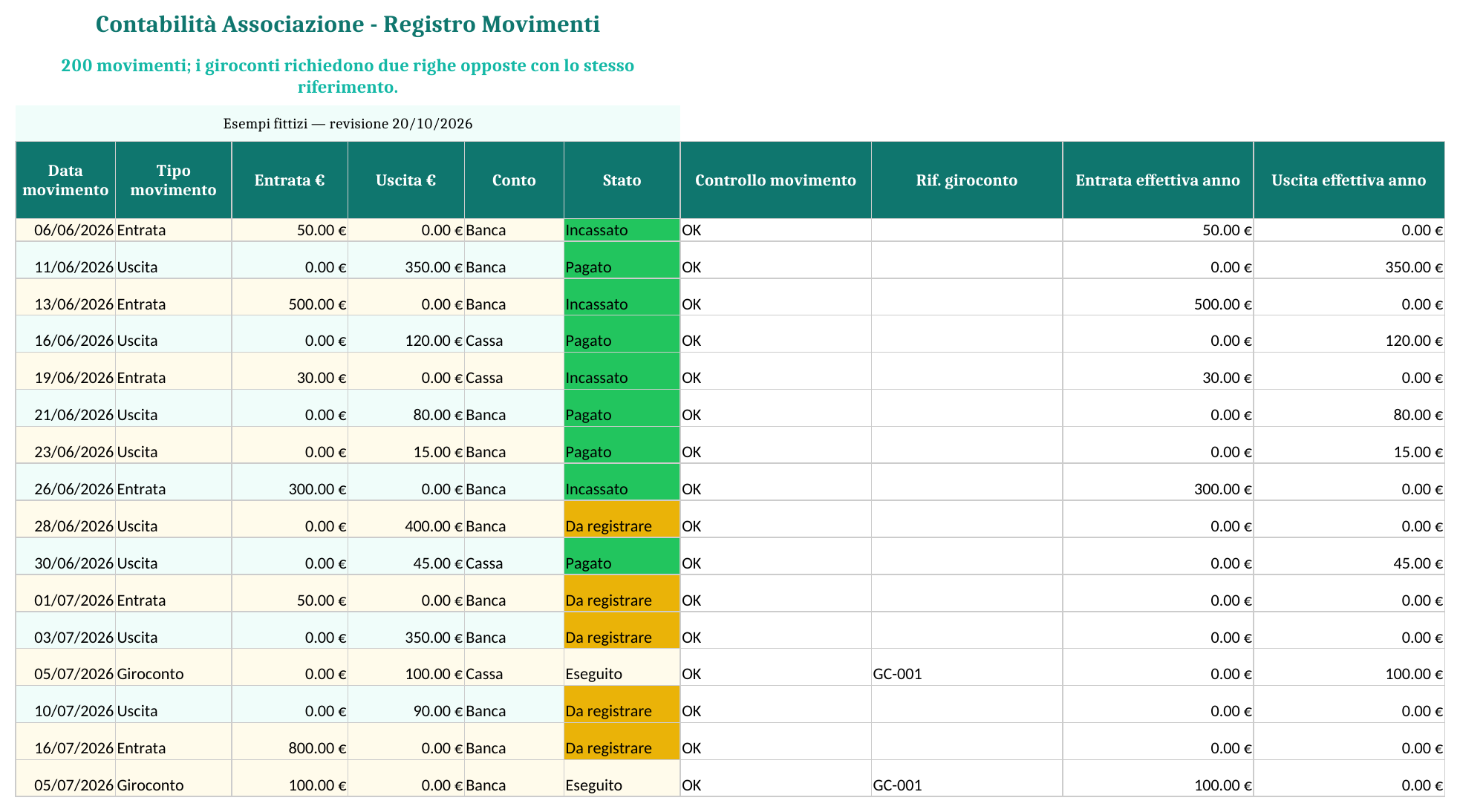
Task: Select 'GC-001' reference in the Cassa giroconto row
Action: (967, 667)
